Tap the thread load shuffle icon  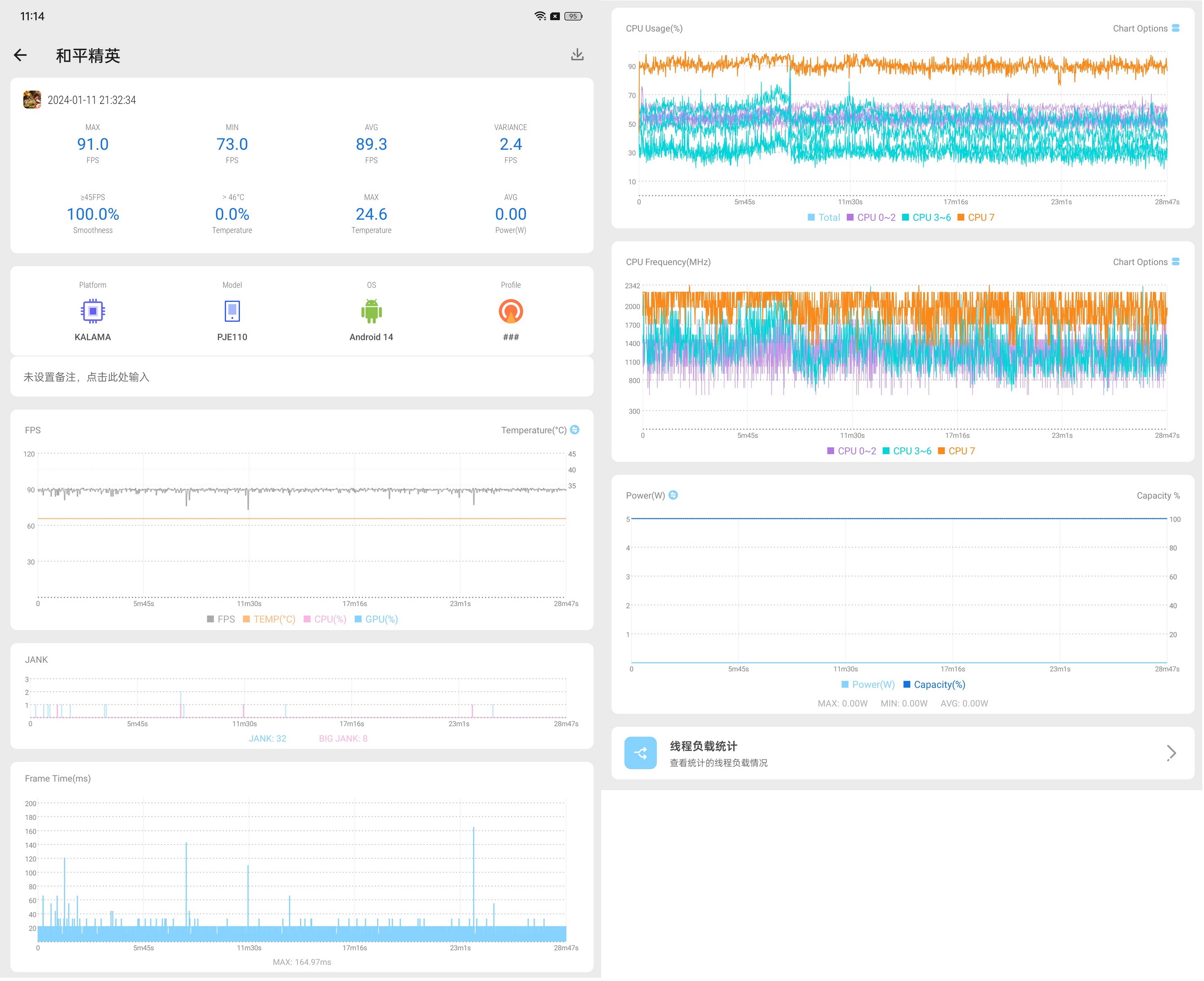tap(640, 753)
